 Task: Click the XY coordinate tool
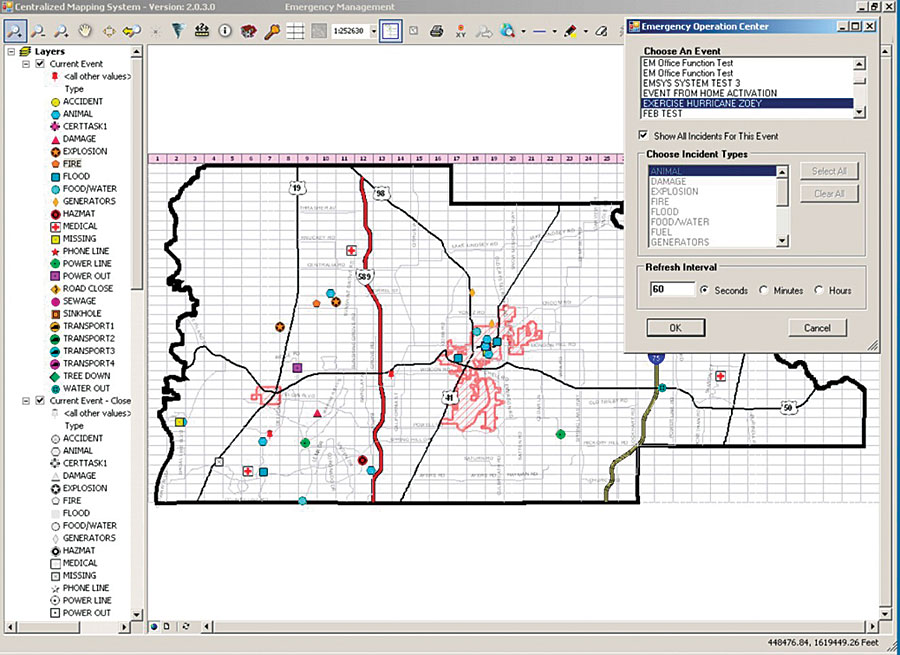[x=460, y=30]
